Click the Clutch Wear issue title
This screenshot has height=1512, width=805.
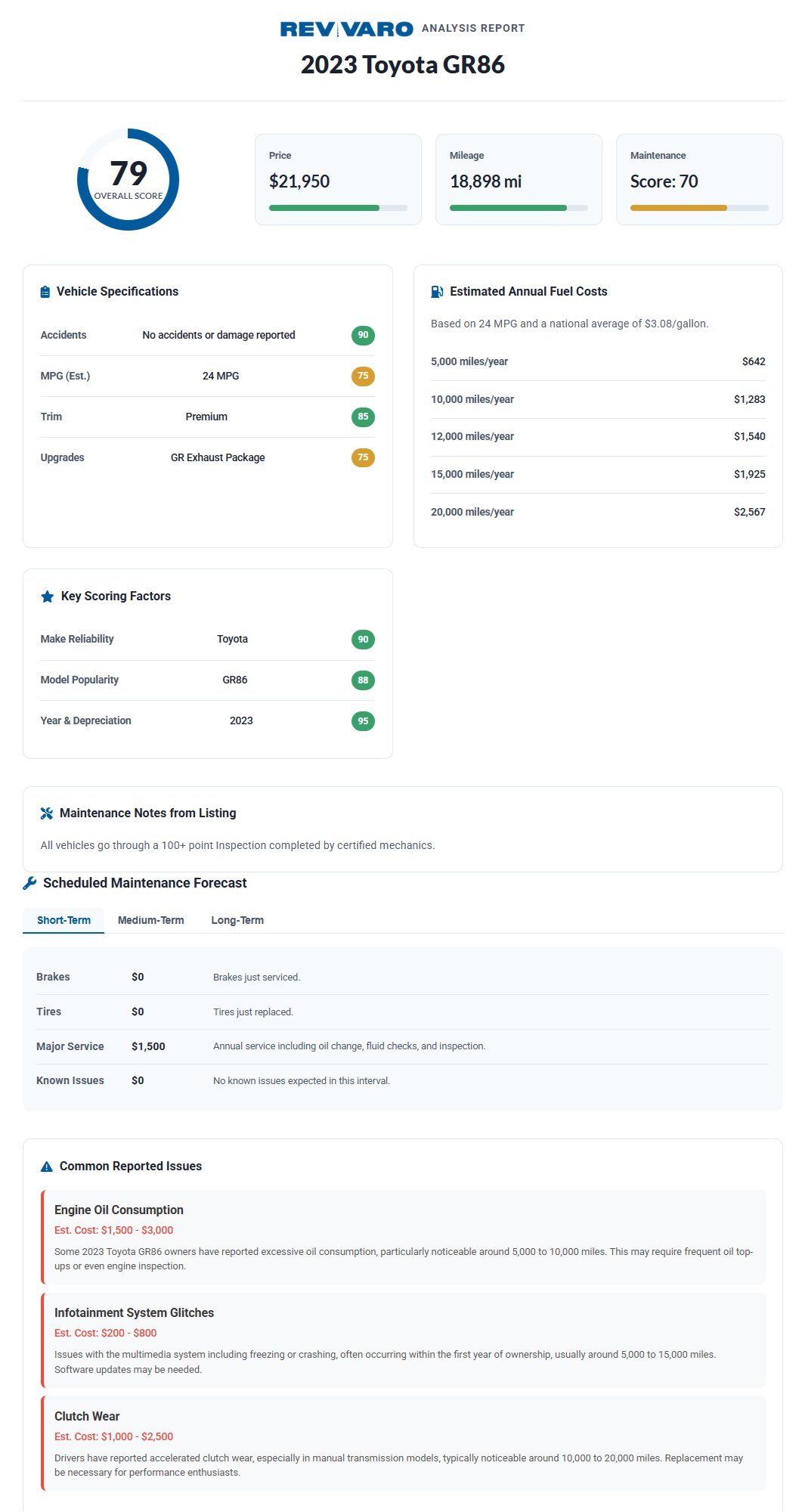pos(87,1417)
